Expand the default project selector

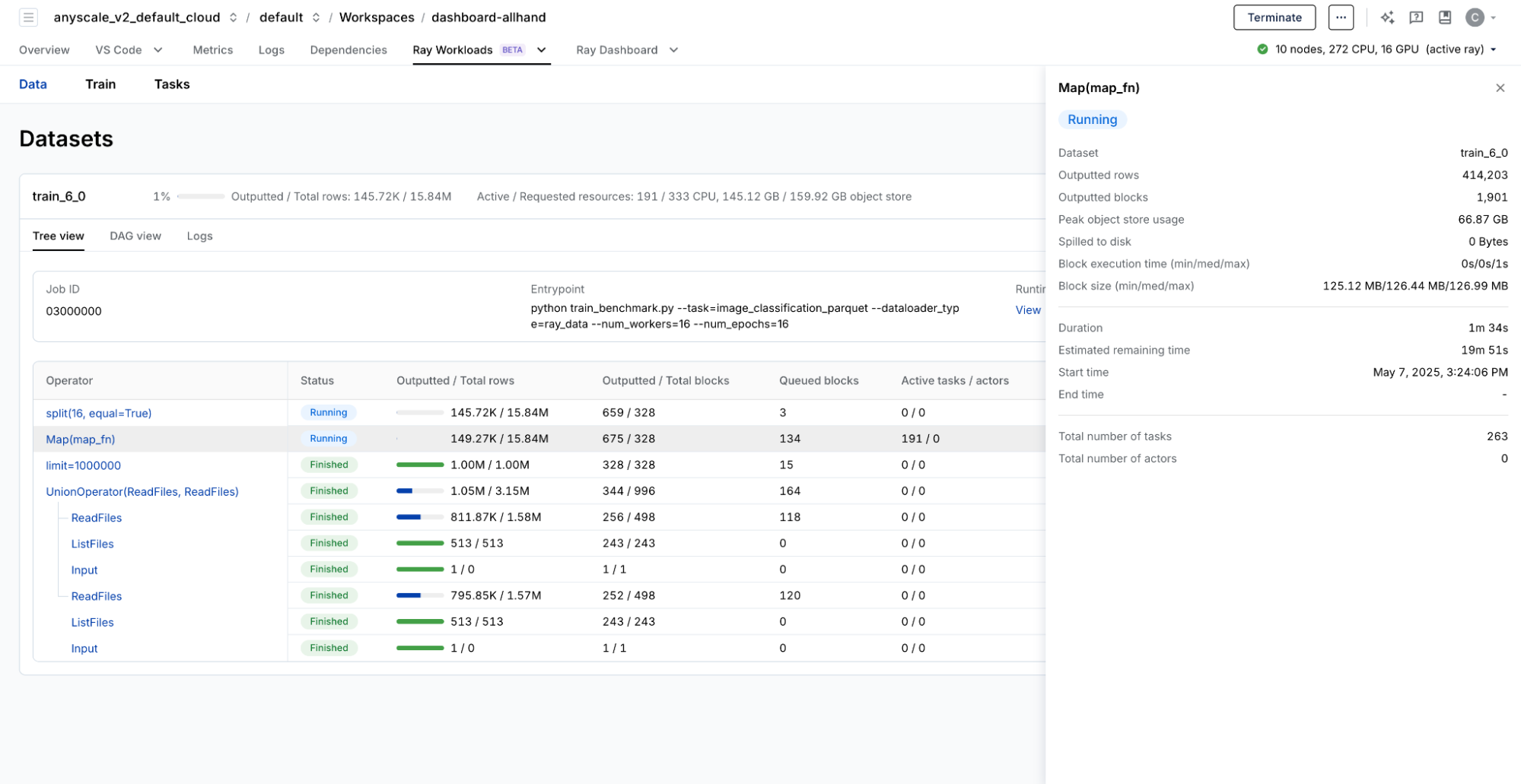[316, 17]
